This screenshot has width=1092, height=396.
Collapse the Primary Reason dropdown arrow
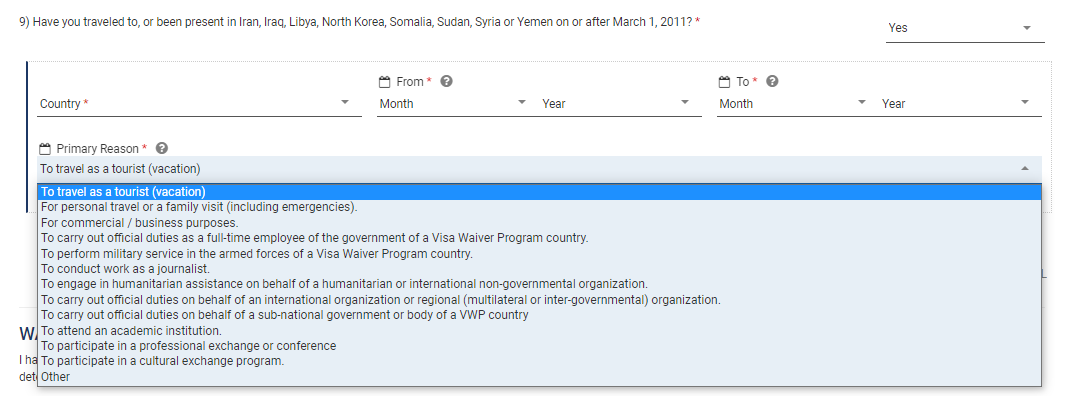click(1024, 168)
